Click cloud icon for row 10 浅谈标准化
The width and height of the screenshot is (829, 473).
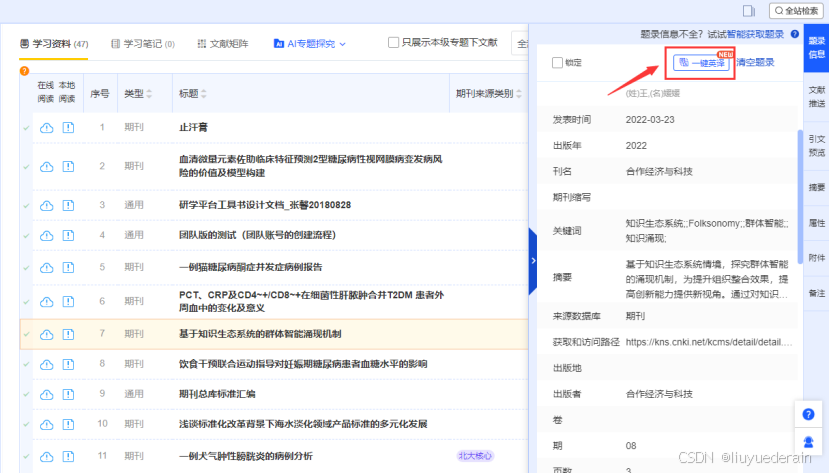pos(47,424)
